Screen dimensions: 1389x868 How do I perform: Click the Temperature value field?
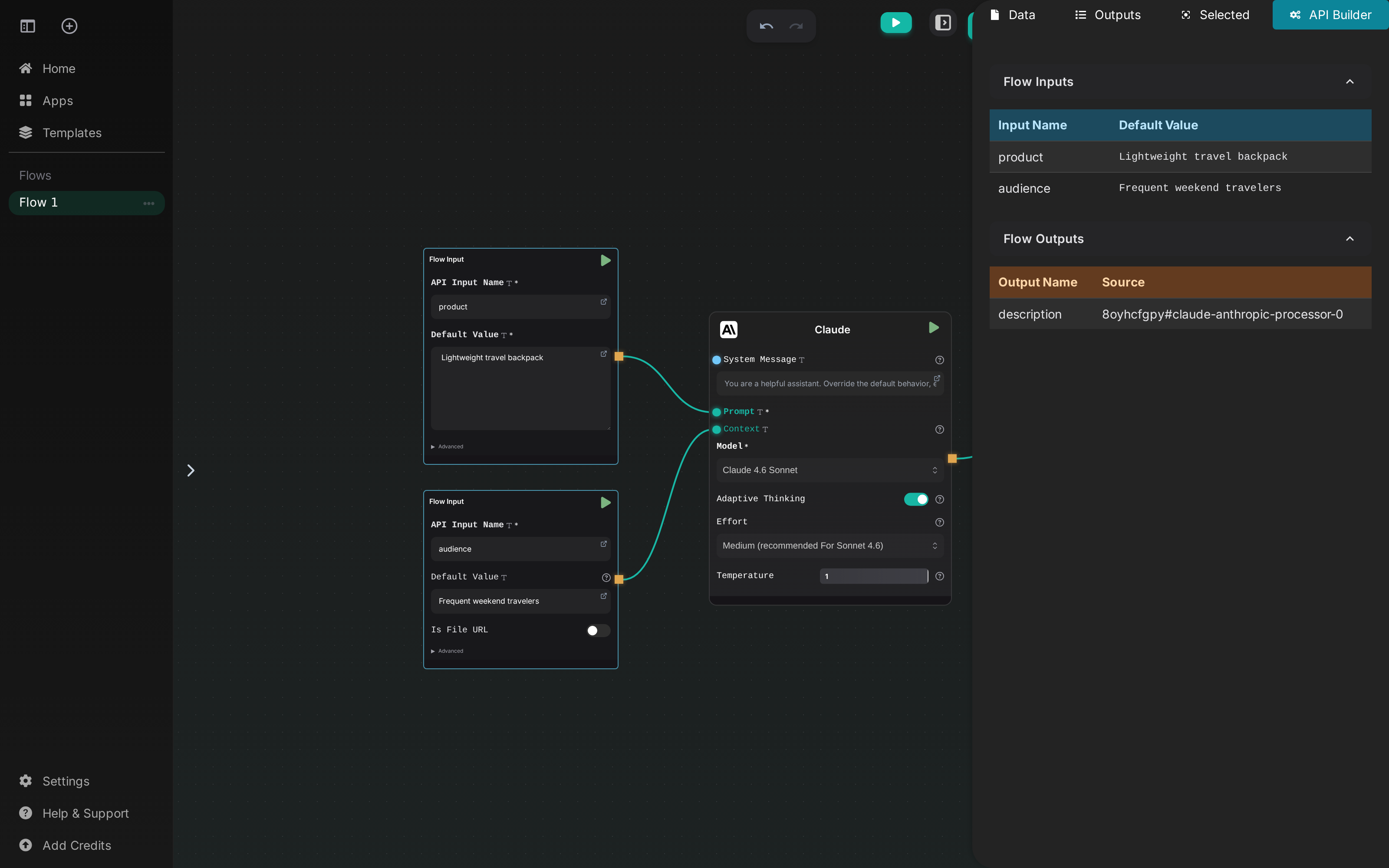coord(874,576)
